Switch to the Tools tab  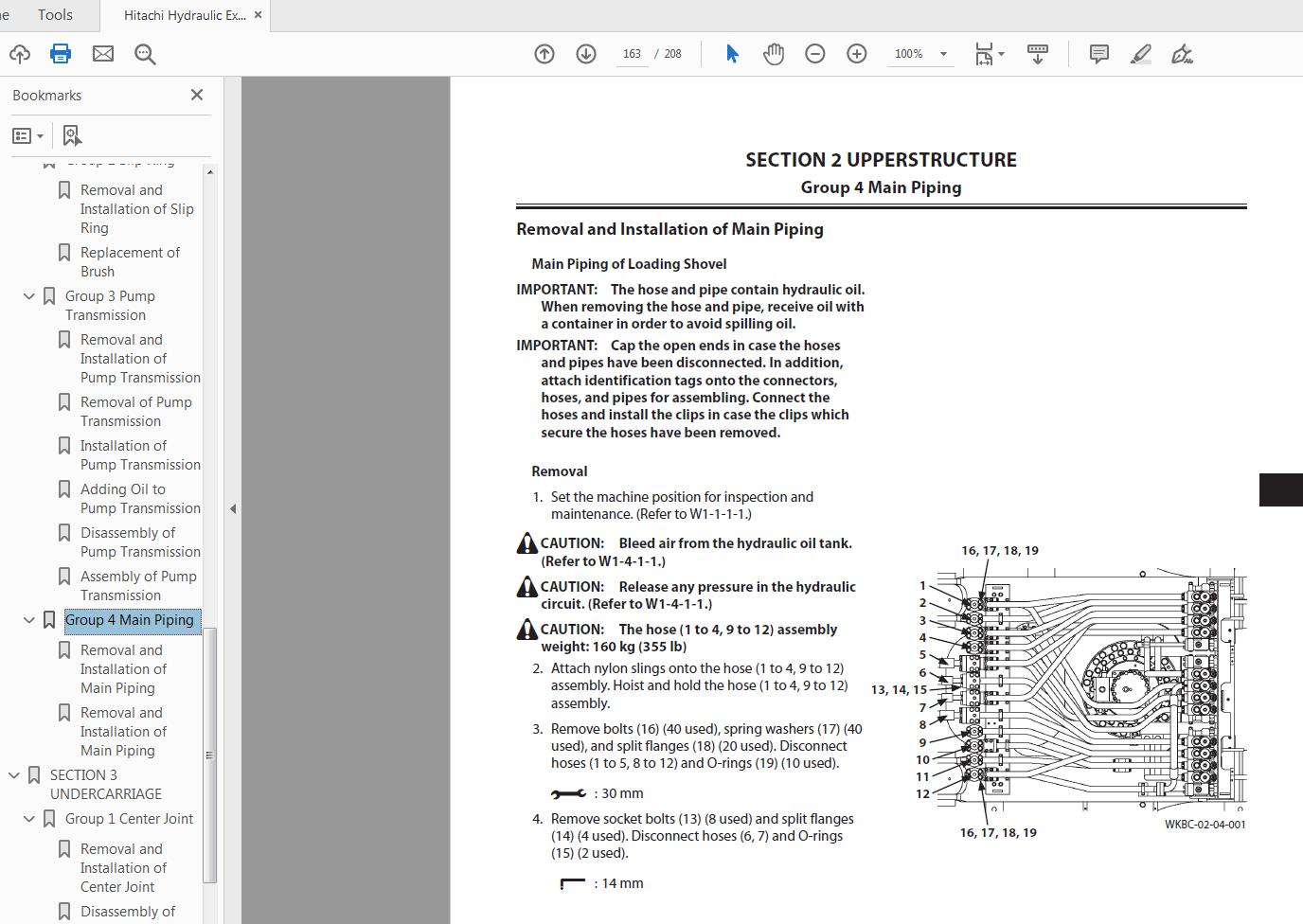click(x=55, y=15)
